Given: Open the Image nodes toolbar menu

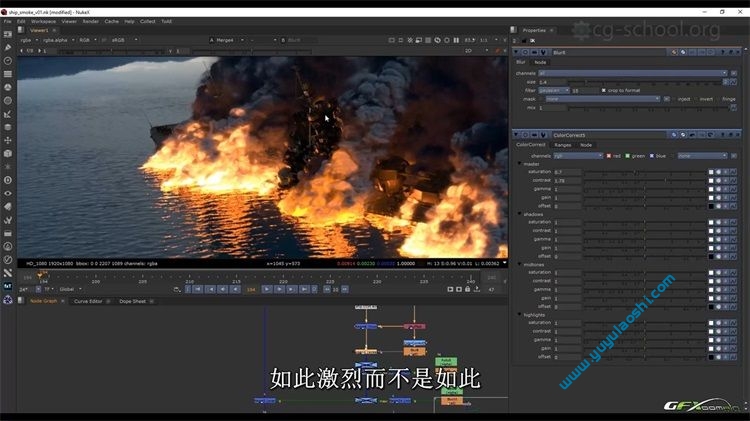Looking at the screenshot, I should [8, 34].
